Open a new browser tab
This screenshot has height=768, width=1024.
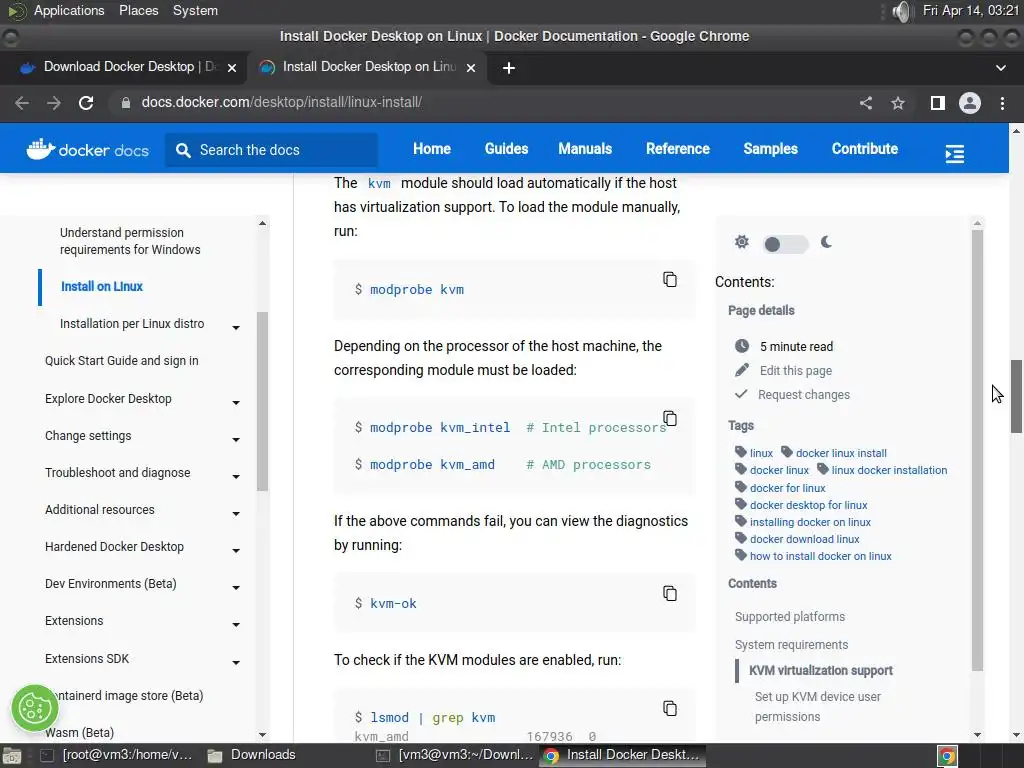coord(509,68)
